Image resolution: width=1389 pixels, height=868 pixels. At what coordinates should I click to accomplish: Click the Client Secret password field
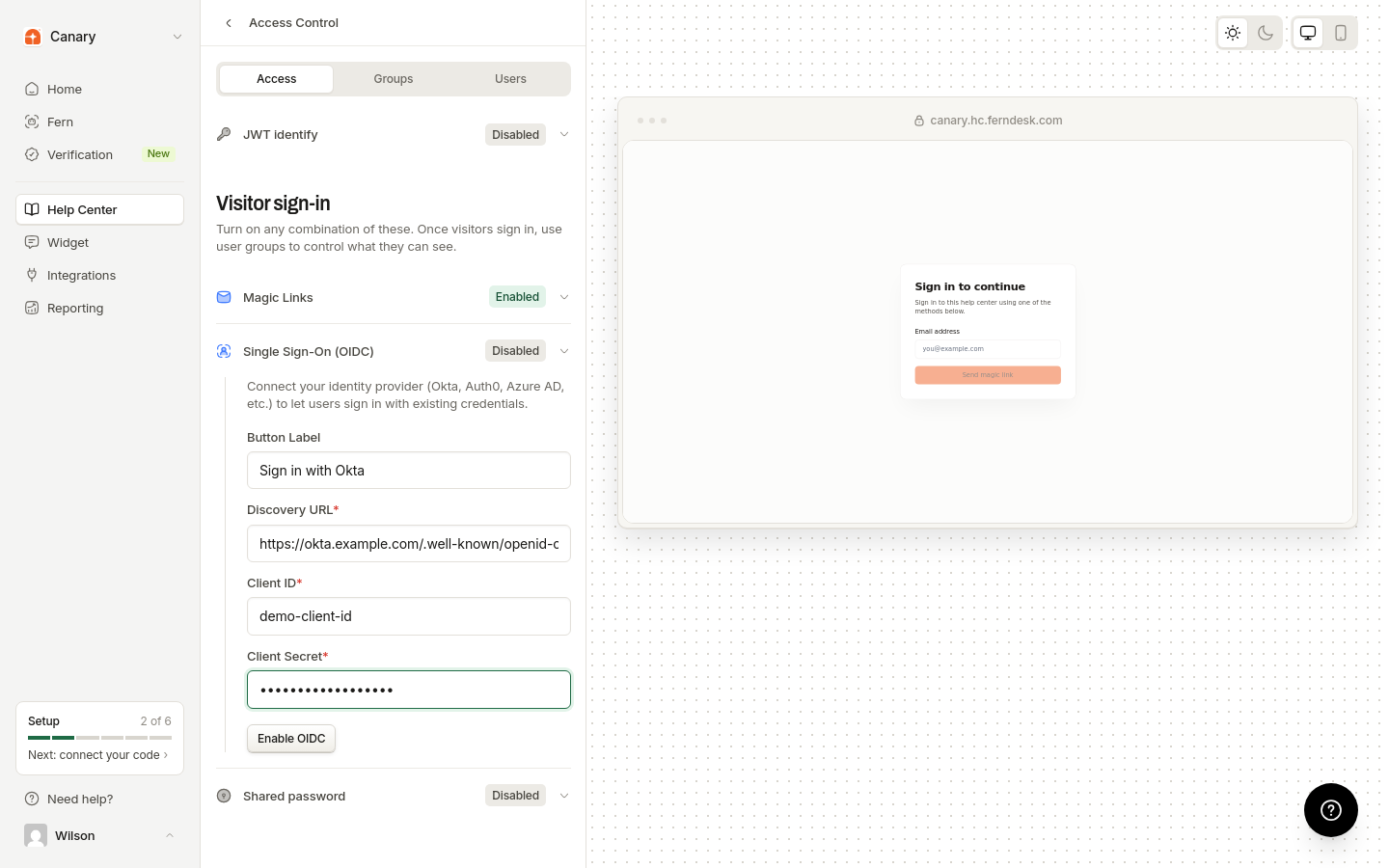(x=409, y=690)
